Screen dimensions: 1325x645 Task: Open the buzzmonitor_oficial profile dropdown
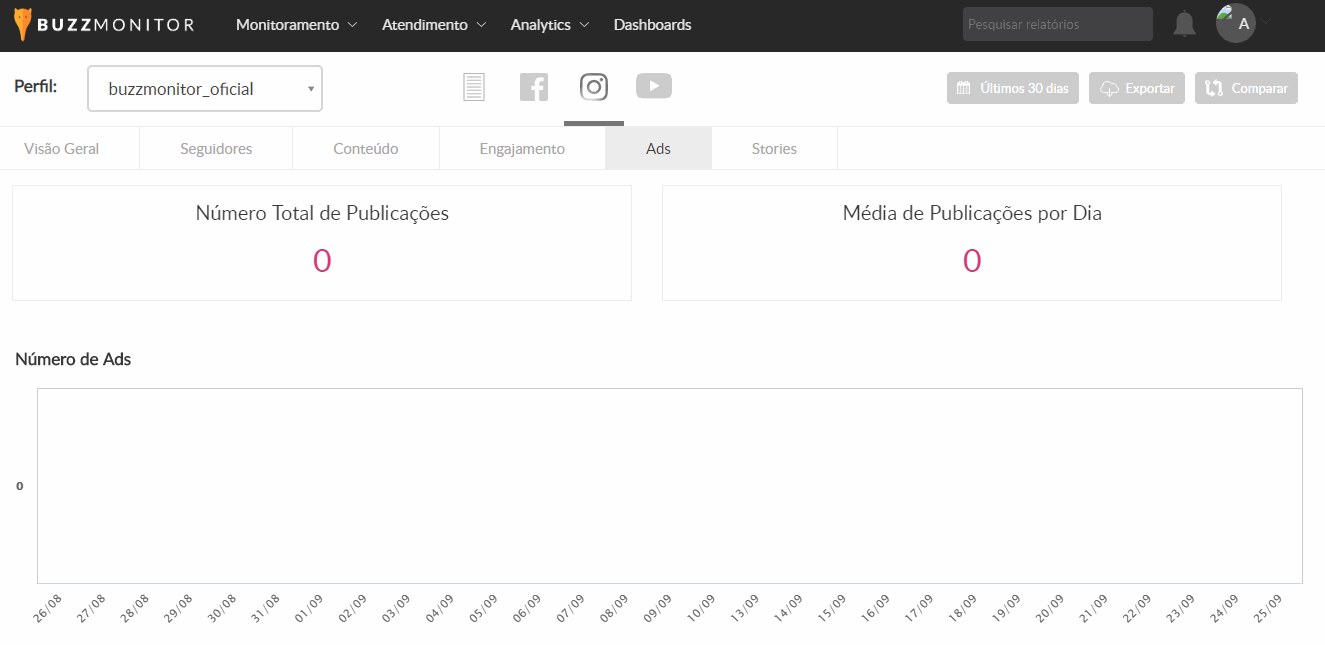pyautogui.click(x=205, y=89)
